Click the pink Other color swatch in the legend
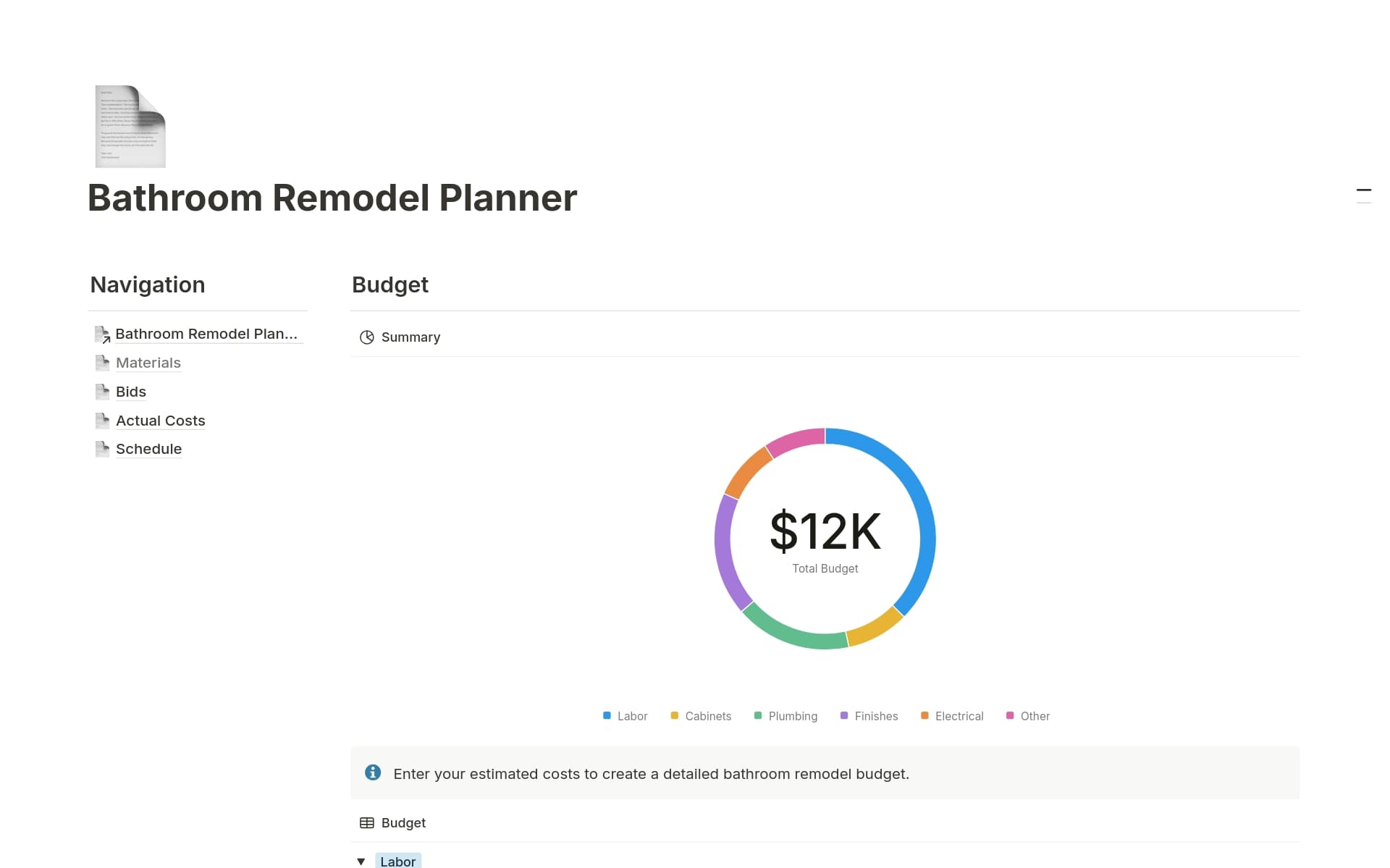Image resolution: width=1390 pixels, height=868 pixels. [1010, 716]
